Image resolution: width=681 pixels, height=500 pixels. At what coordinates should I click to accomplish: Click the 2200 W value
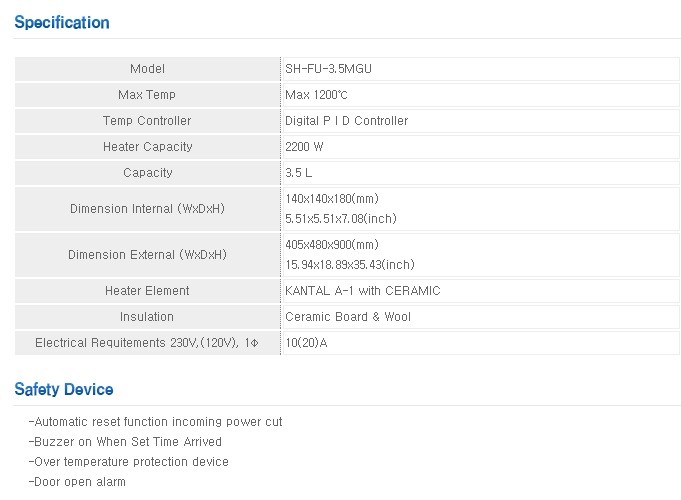pyautogui.click(x=304, y=147)
